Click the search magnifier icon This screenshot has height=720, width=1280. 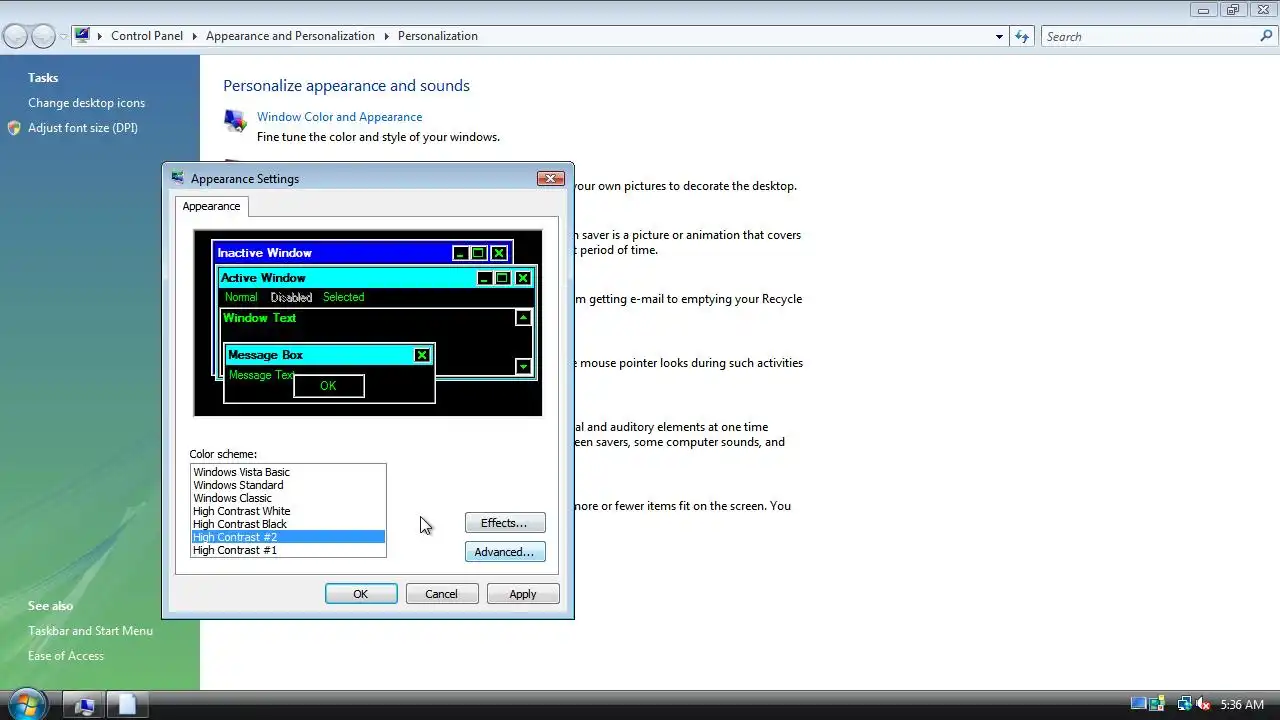(1266, 36)
